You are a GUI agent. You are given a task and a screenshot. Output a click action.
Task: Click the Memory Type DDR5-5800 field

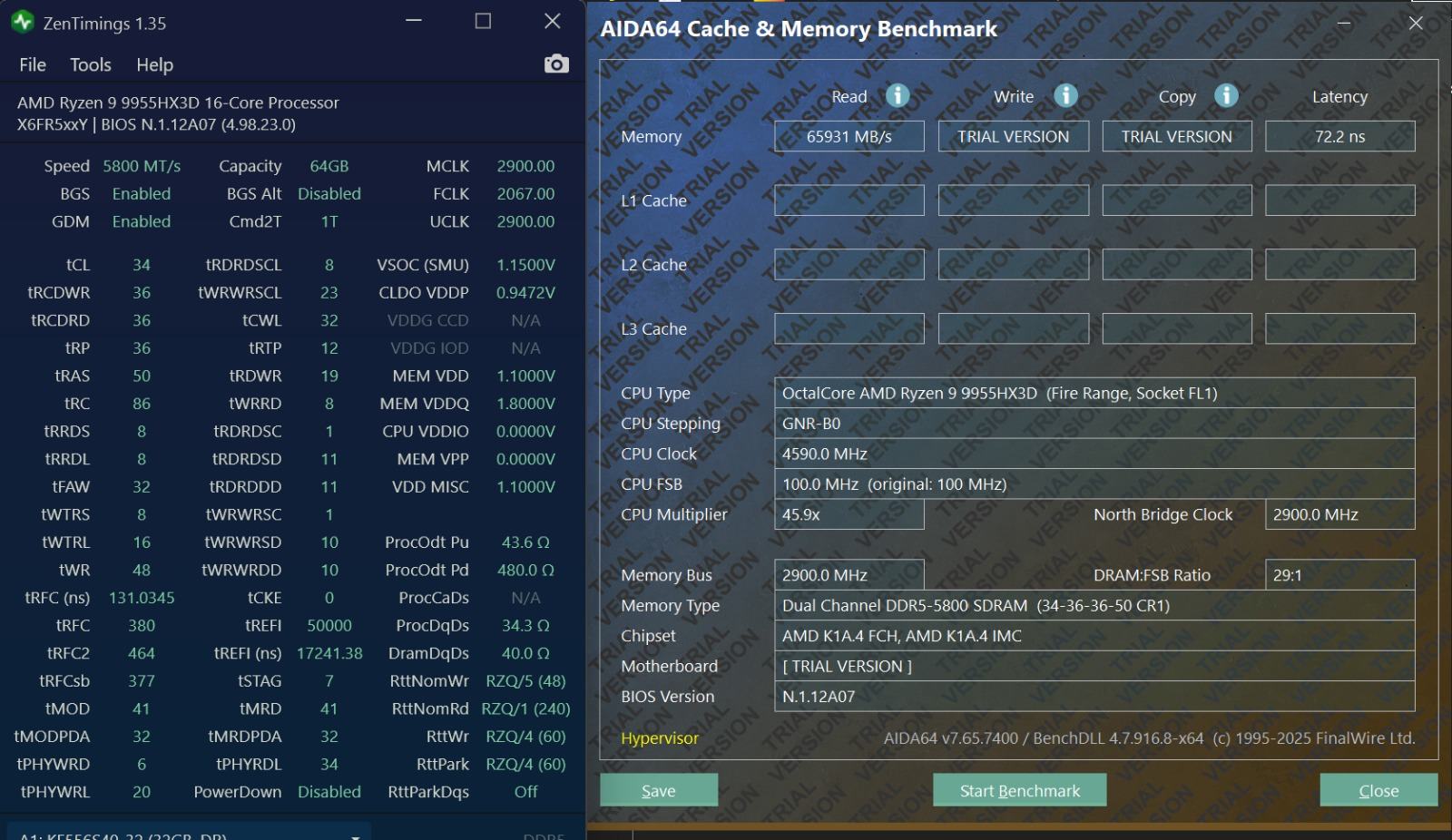point(1094,605)
